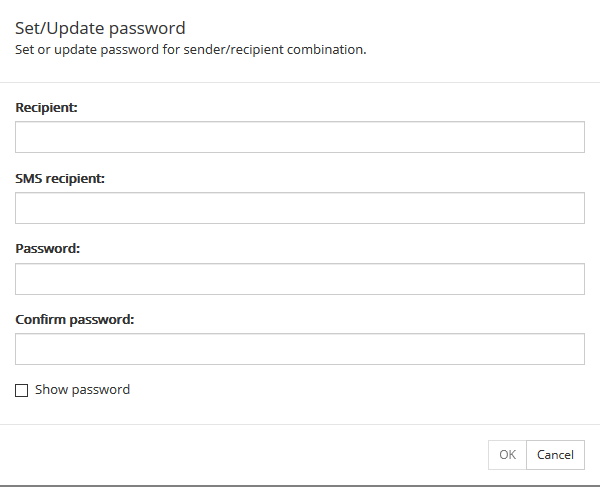Click the separator line above the OK button

pyautogui.click(x=300, y=424)
